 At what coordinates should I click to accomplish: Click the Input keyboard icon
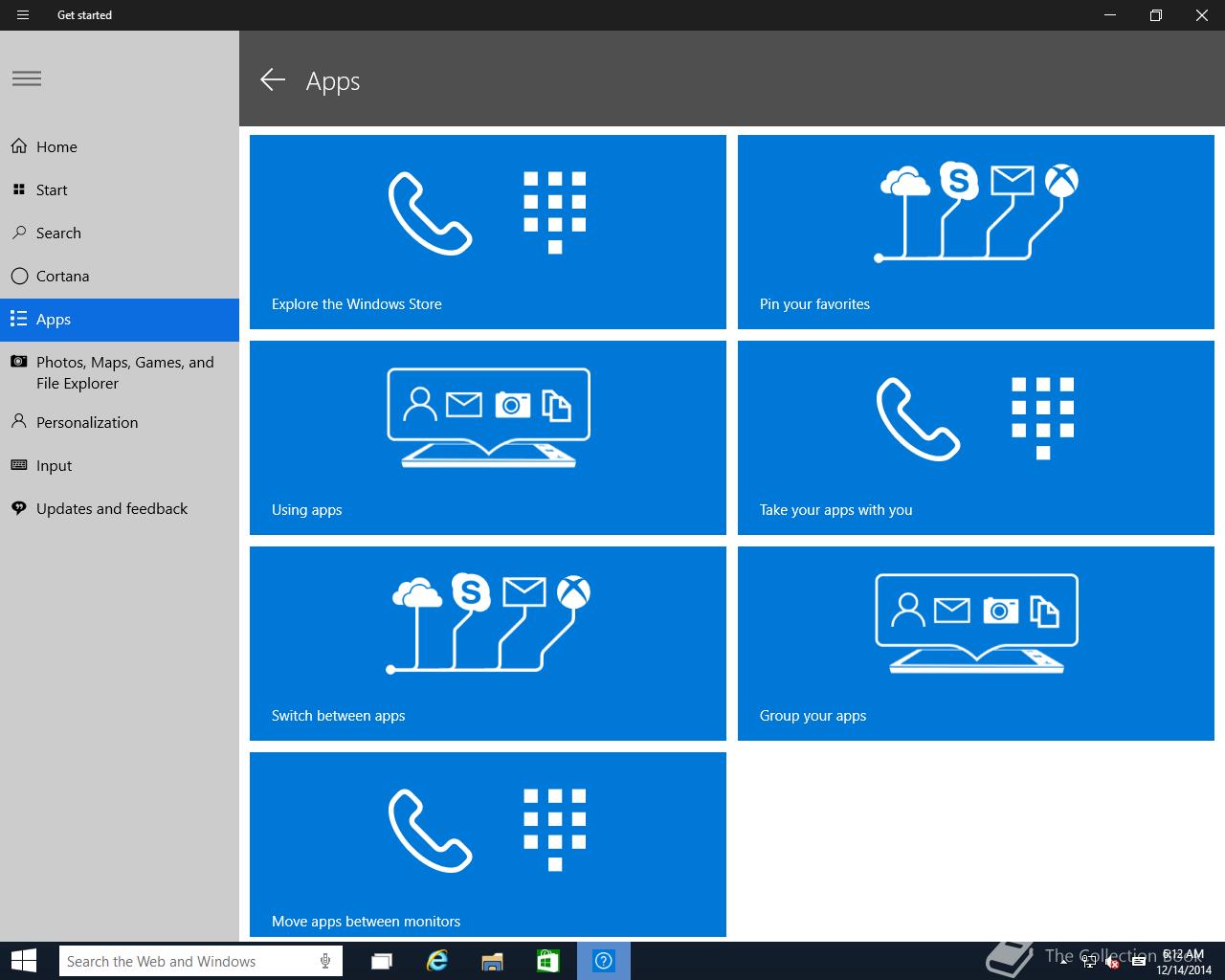pyautogui.click(x=19, y=465)
